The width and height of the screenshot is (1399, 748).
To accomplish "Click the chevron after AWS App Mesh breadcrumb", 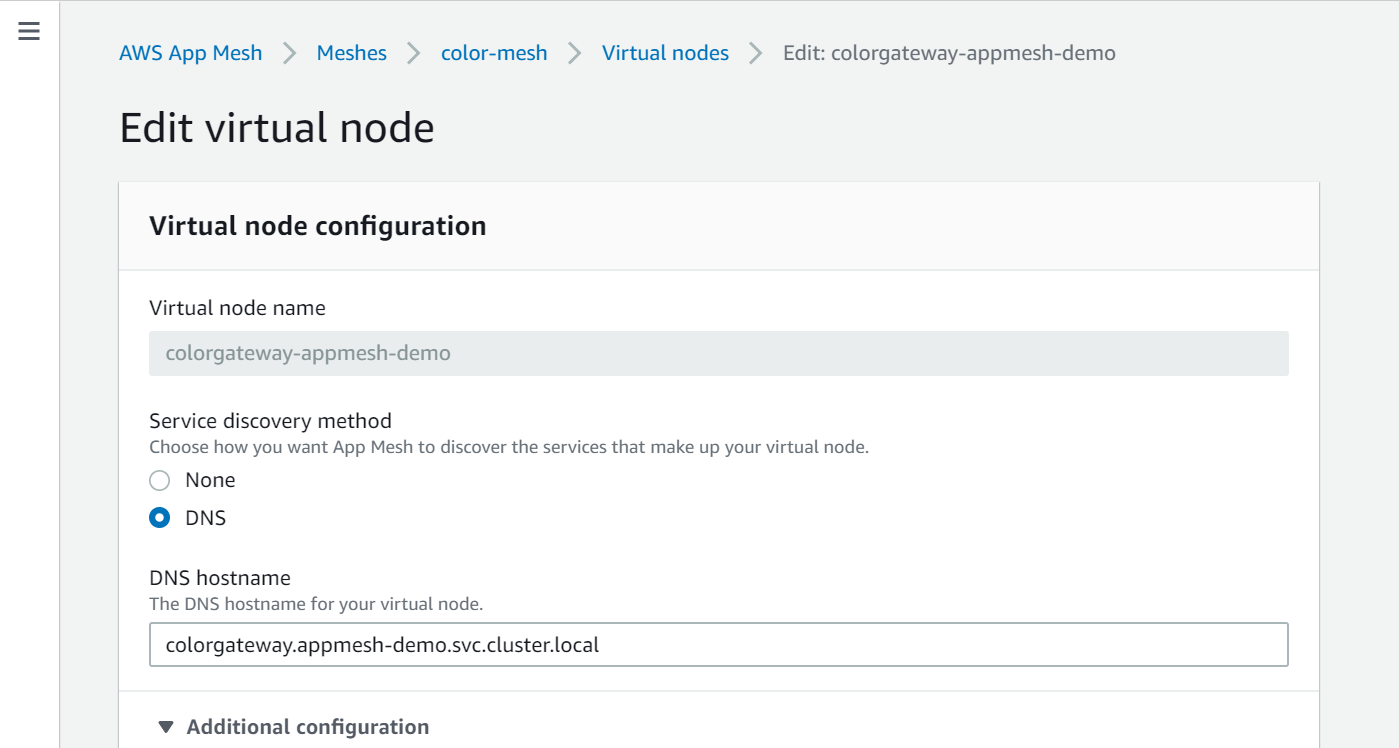I will pos(290,53).
